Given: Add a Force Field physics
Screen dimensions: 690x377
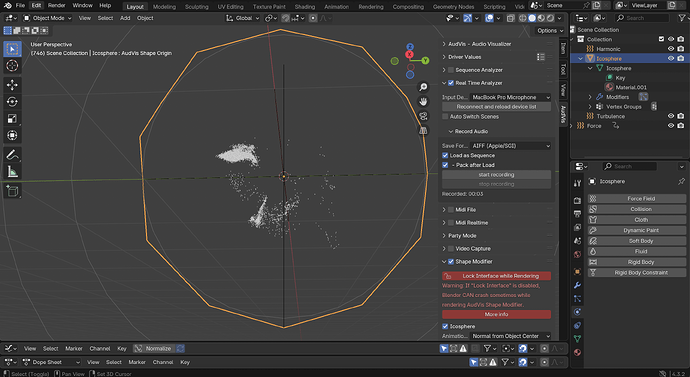Looking at the screenshot, I should tap(637, 198).
